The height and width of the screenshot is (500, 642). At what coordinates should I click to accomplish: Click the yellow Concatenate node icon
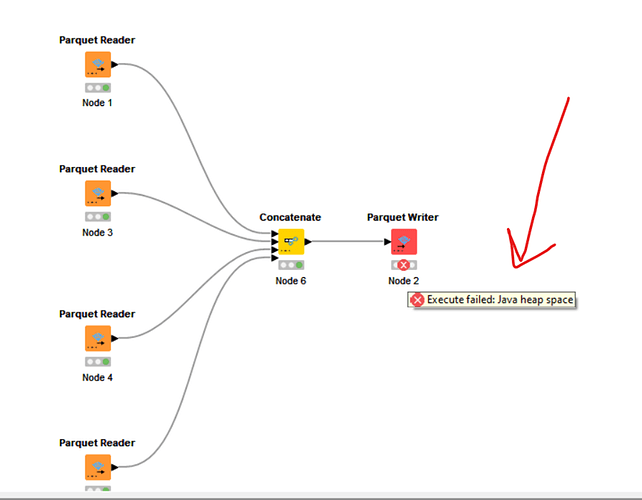(290, 241)
